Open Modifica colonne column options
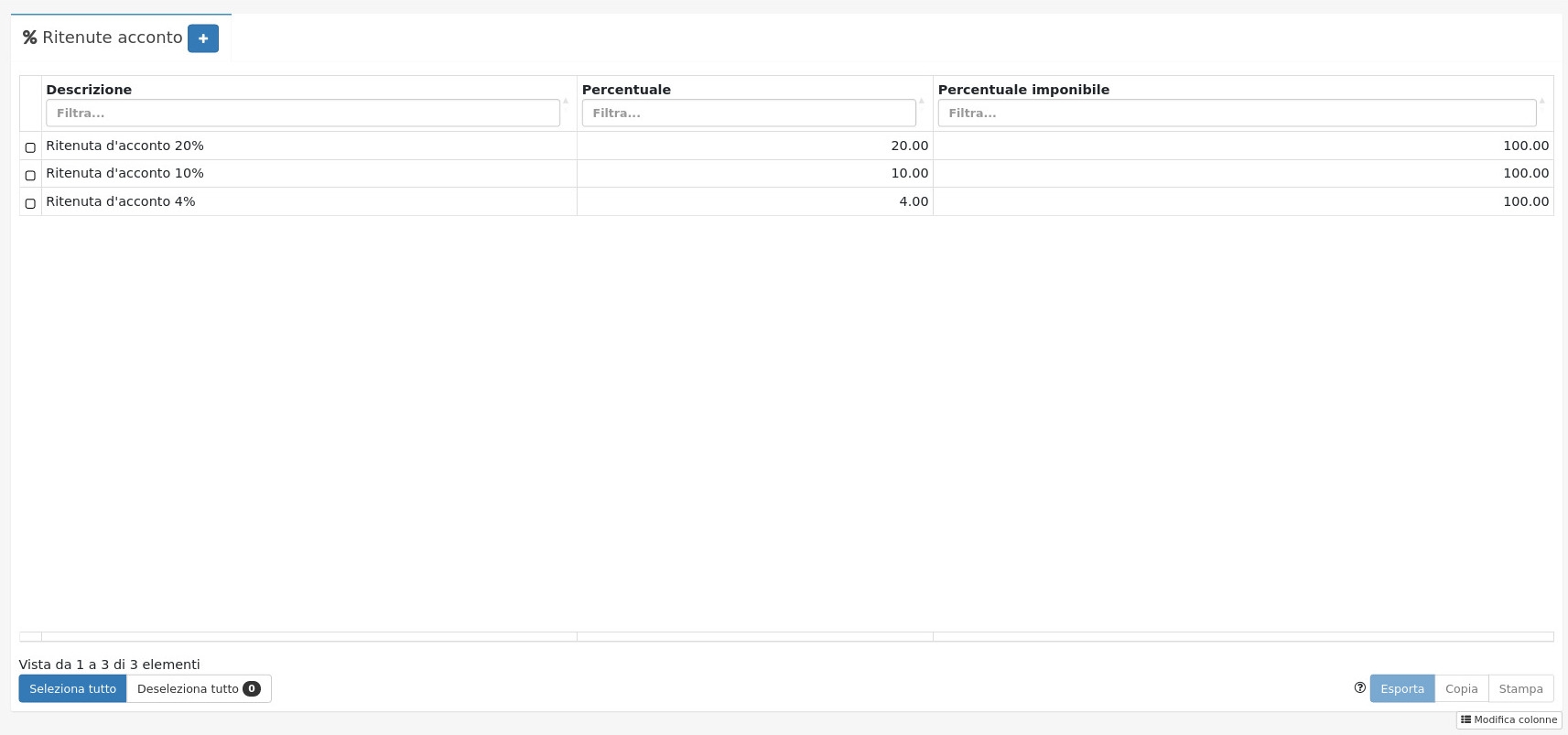 coord(1509,720)
